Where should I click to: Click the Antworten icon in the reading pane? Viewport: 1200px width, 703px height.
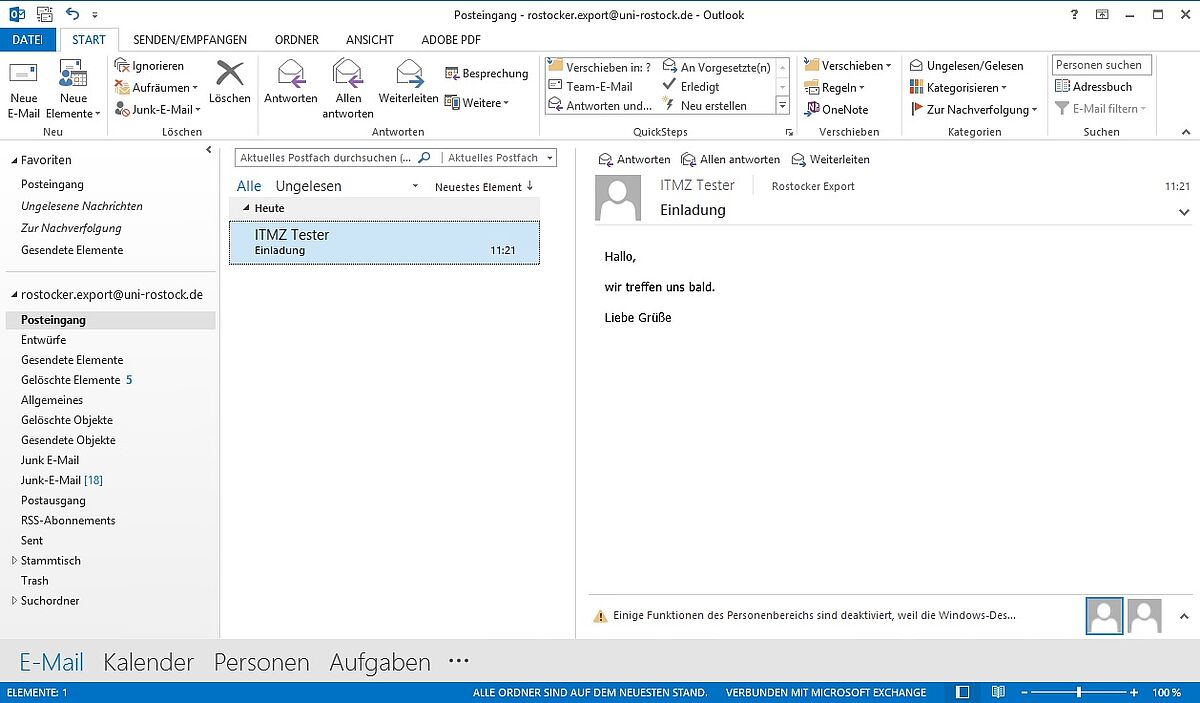605,160
